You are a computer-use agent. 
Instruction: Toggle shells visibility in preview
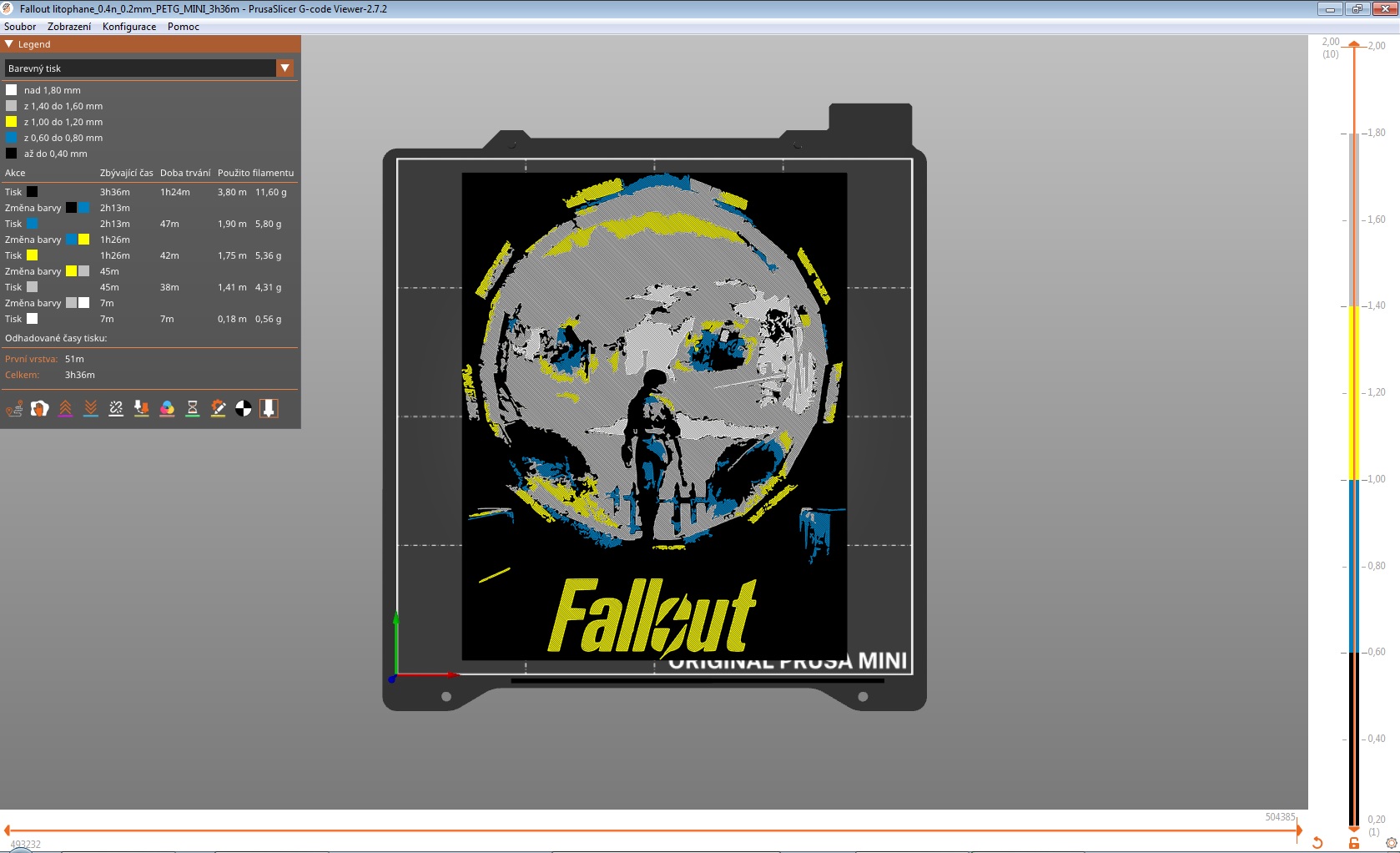click(244, 409)
